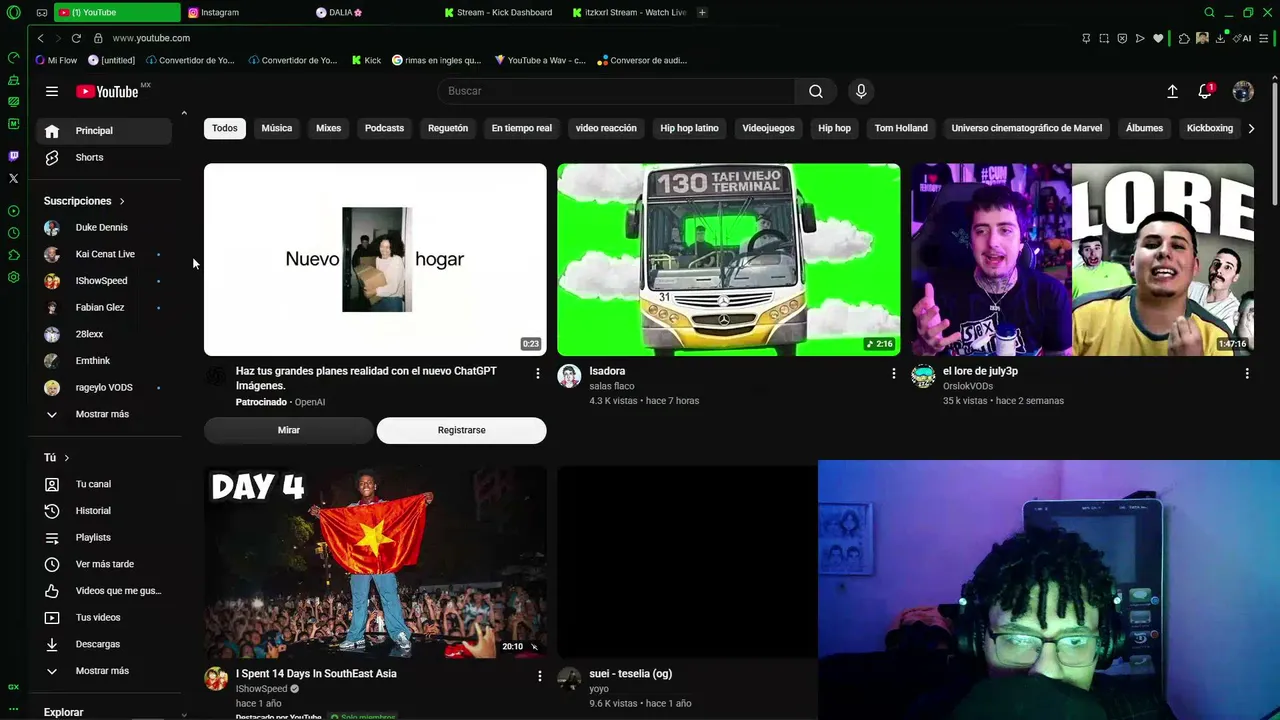Submit the search with the magnifier button
The width and height of the screenshot is (1280, 720).
point(816,91)
